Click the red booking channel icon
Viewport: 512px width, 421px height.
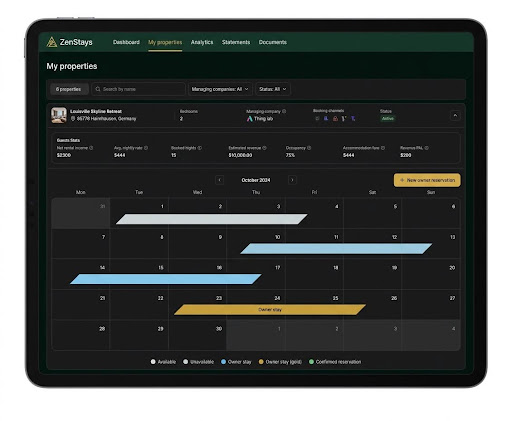pyautogui.click(x=335, y=118)
